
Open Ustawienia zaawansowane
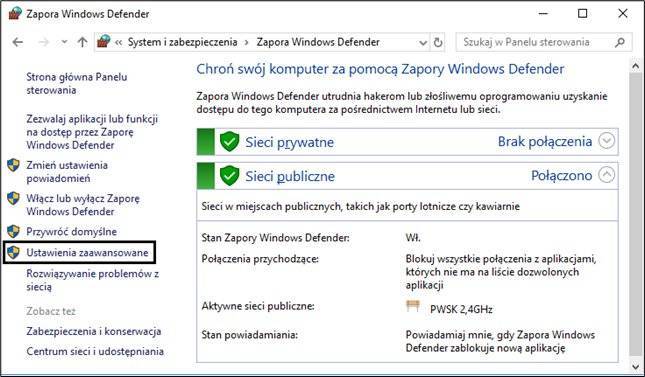87,252
